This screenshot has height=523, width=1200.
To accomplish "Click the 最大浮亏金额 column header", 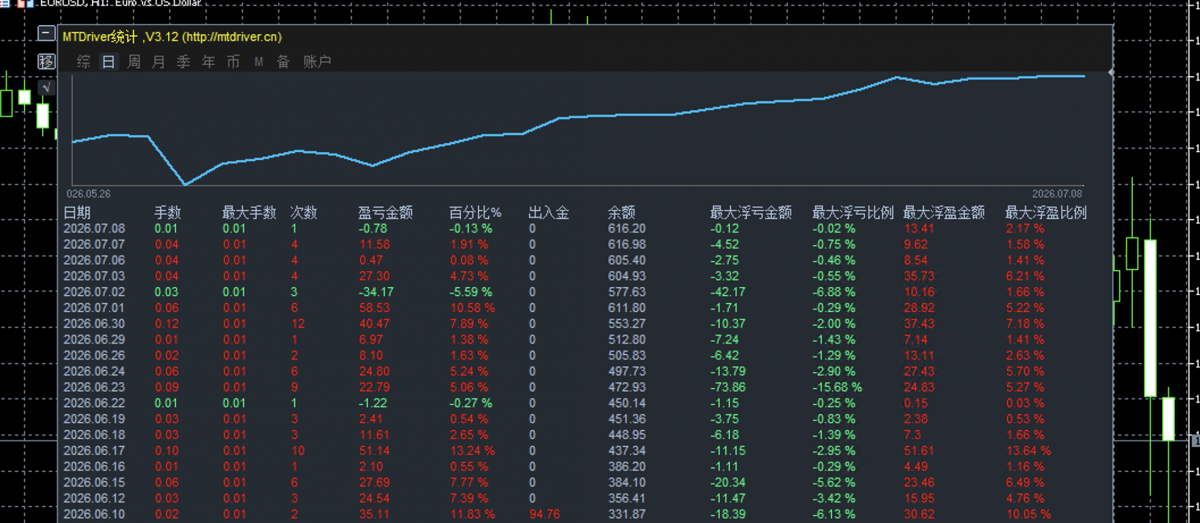I will 751,213.
